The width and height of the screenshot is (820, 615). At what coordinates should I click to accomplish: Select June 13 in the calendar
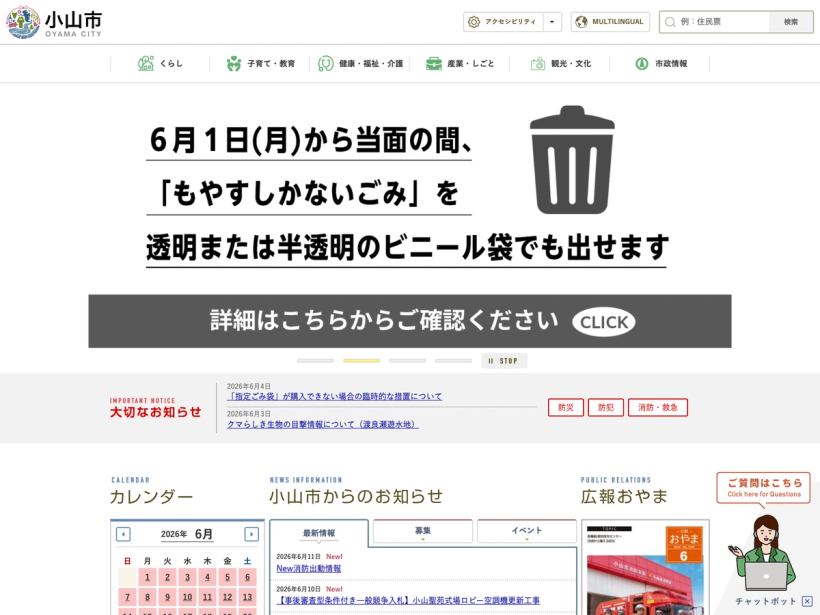coord(247,597)
